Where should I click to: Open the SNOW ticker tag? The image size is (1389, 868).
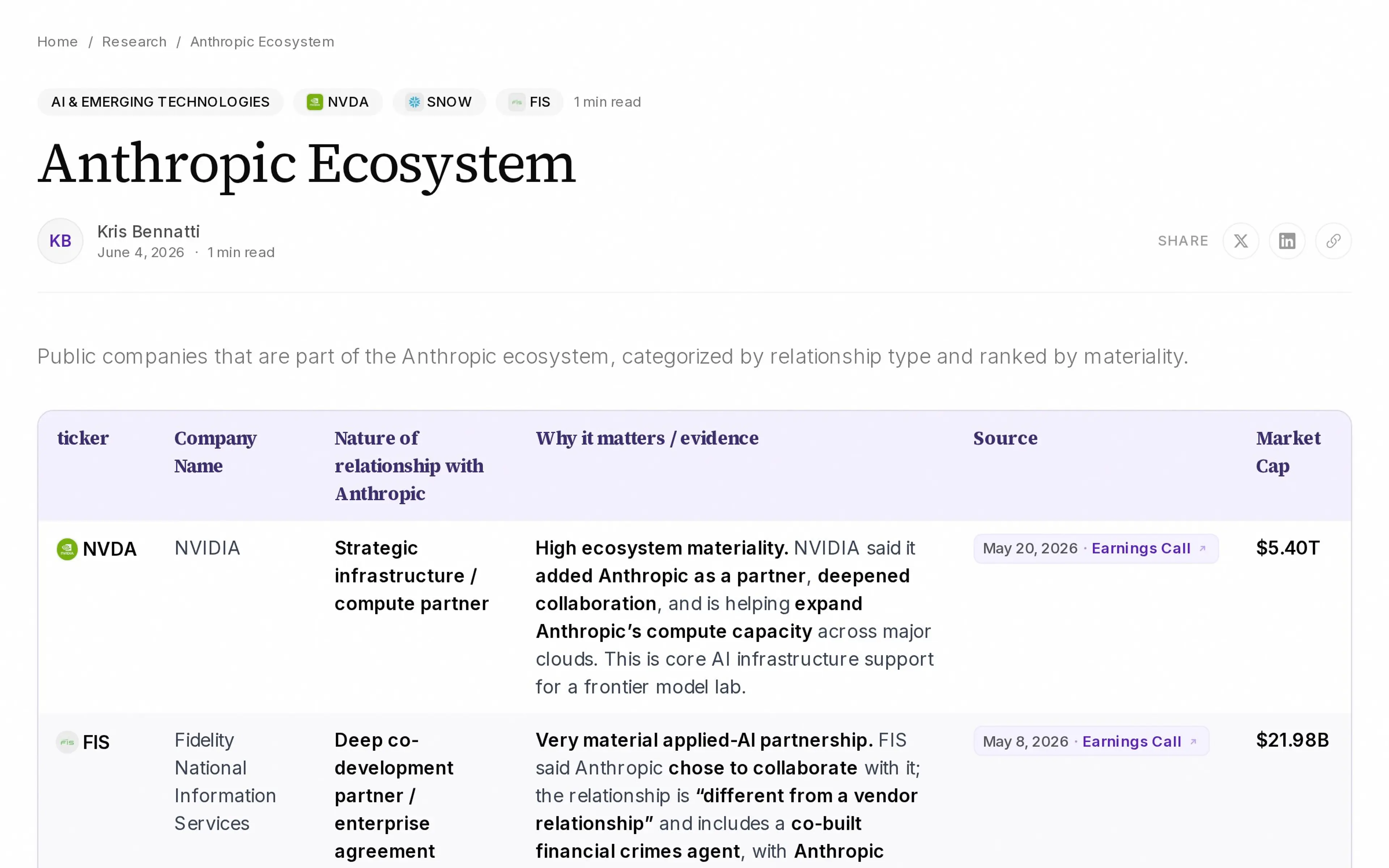point(439,102)
